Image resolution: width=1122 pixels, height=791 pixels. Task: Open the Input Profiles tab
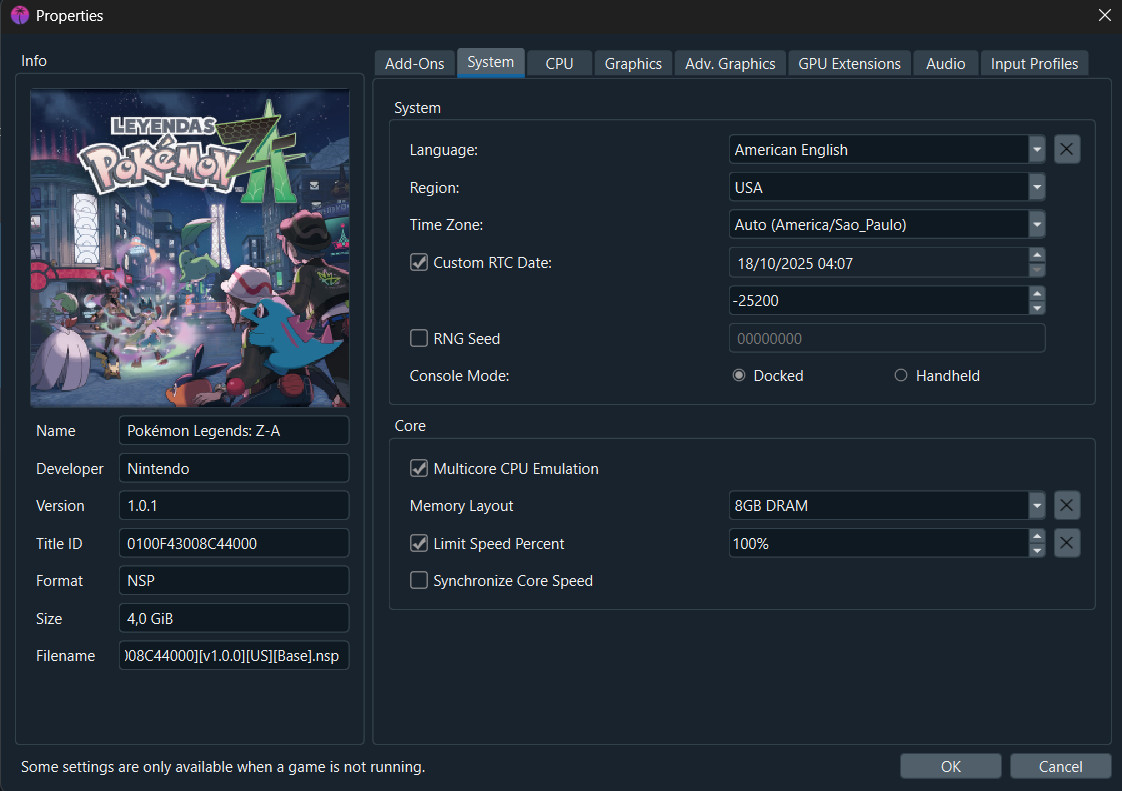coord(1034,64)
